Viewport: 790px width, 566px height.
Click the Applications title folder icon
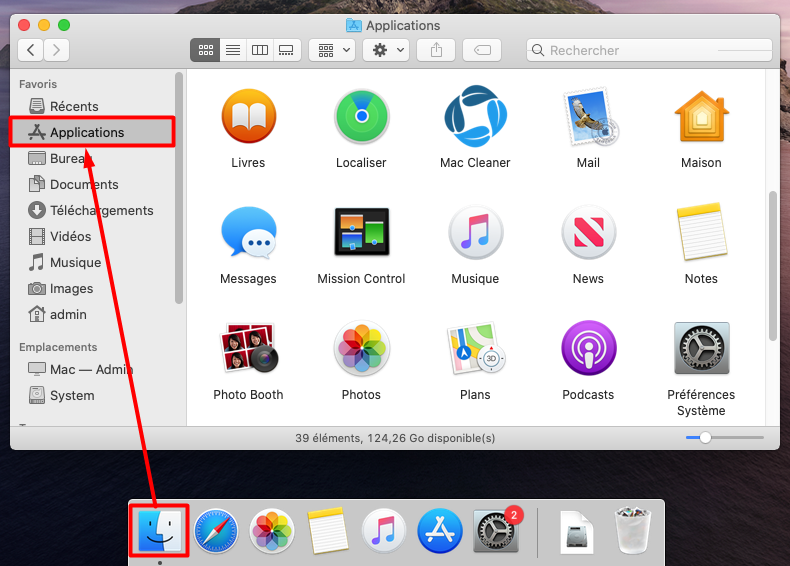pyautogui.click(x=354, y=25)
